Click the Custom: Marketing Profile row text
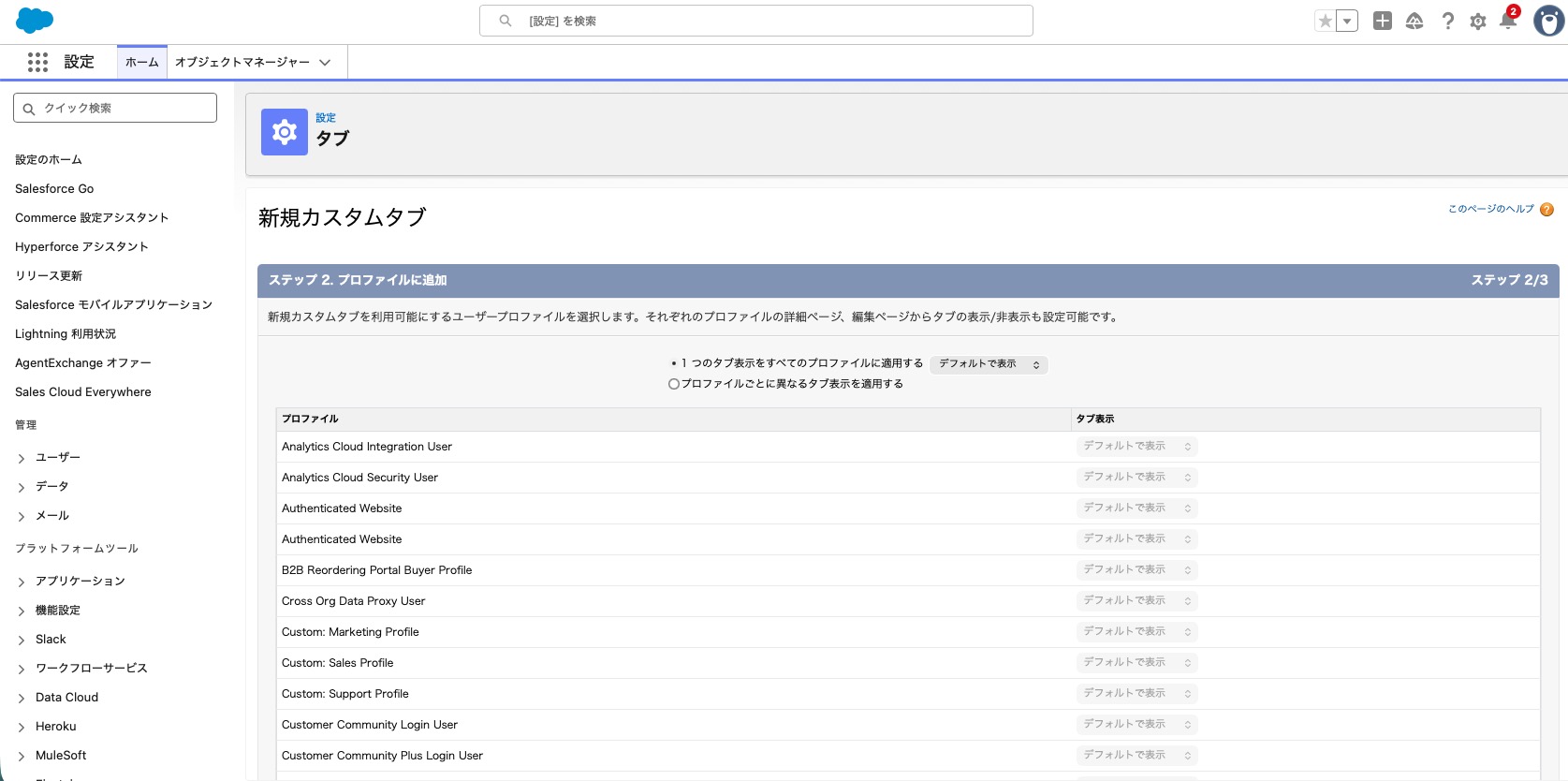The width and height of the screenshot is (1568, 781). point(350,632)
